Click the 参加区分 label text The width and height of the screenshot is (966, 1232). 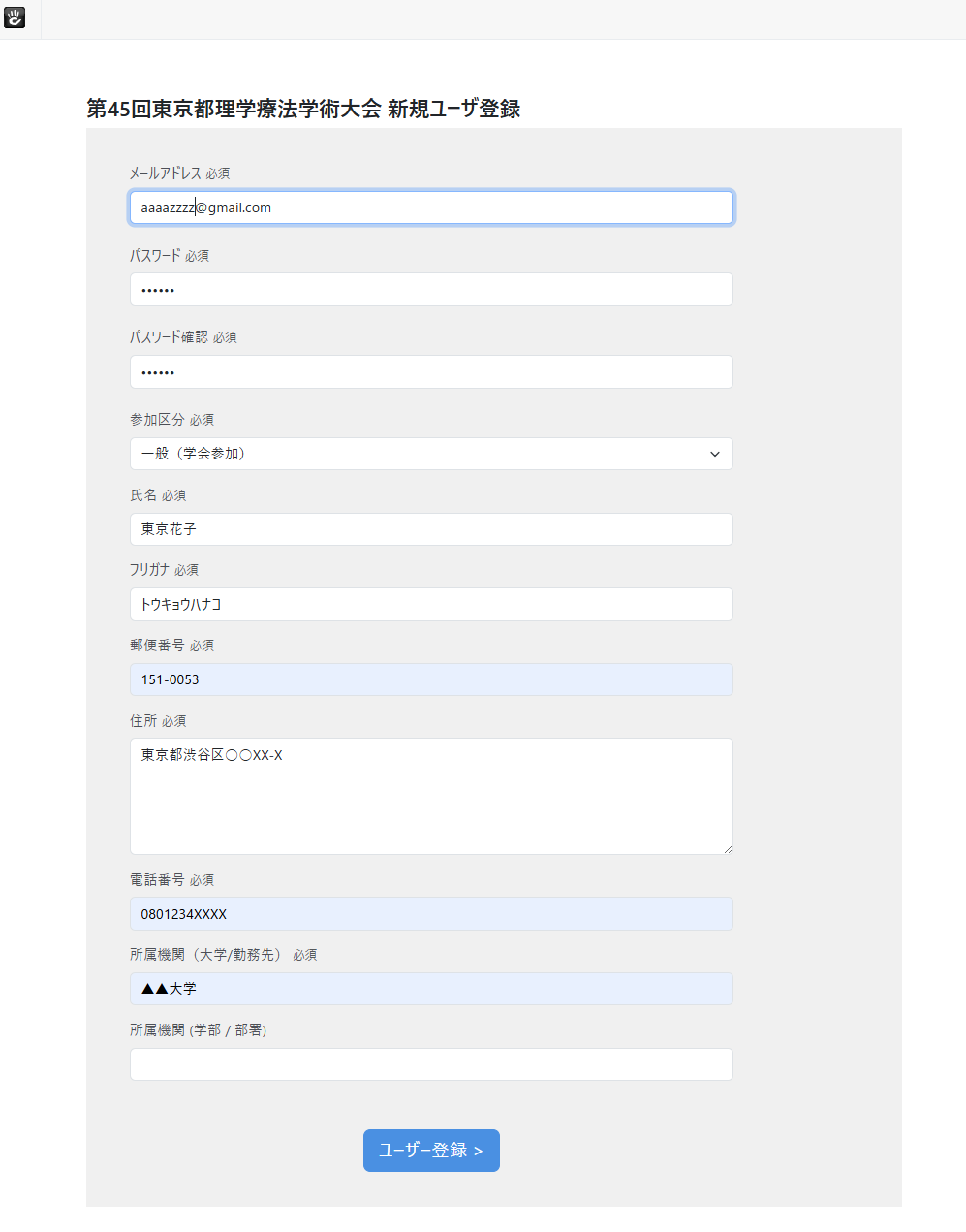pyautogui.click(x=157, y=419)
